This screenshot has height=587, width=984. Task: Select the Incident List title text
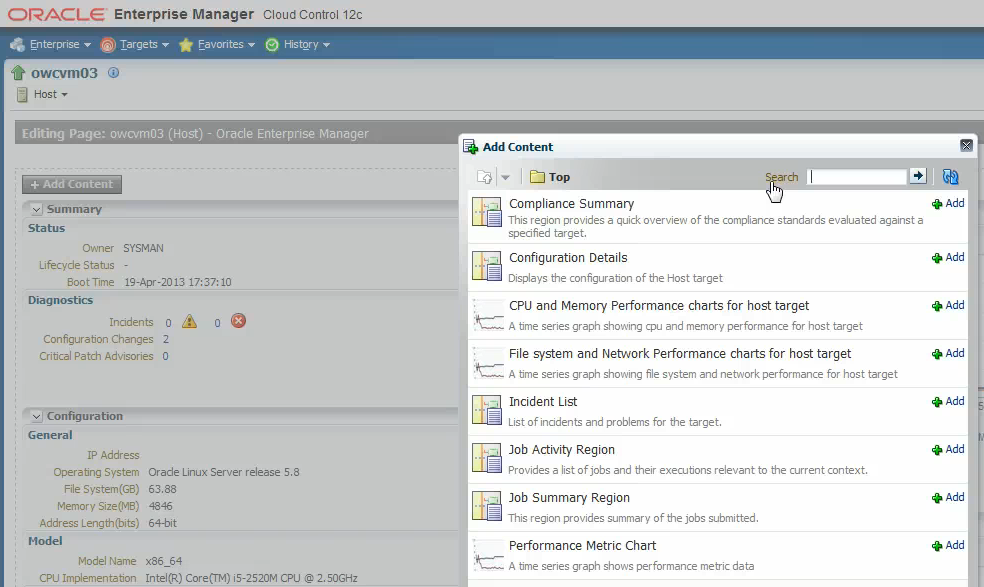pos(543,402)
